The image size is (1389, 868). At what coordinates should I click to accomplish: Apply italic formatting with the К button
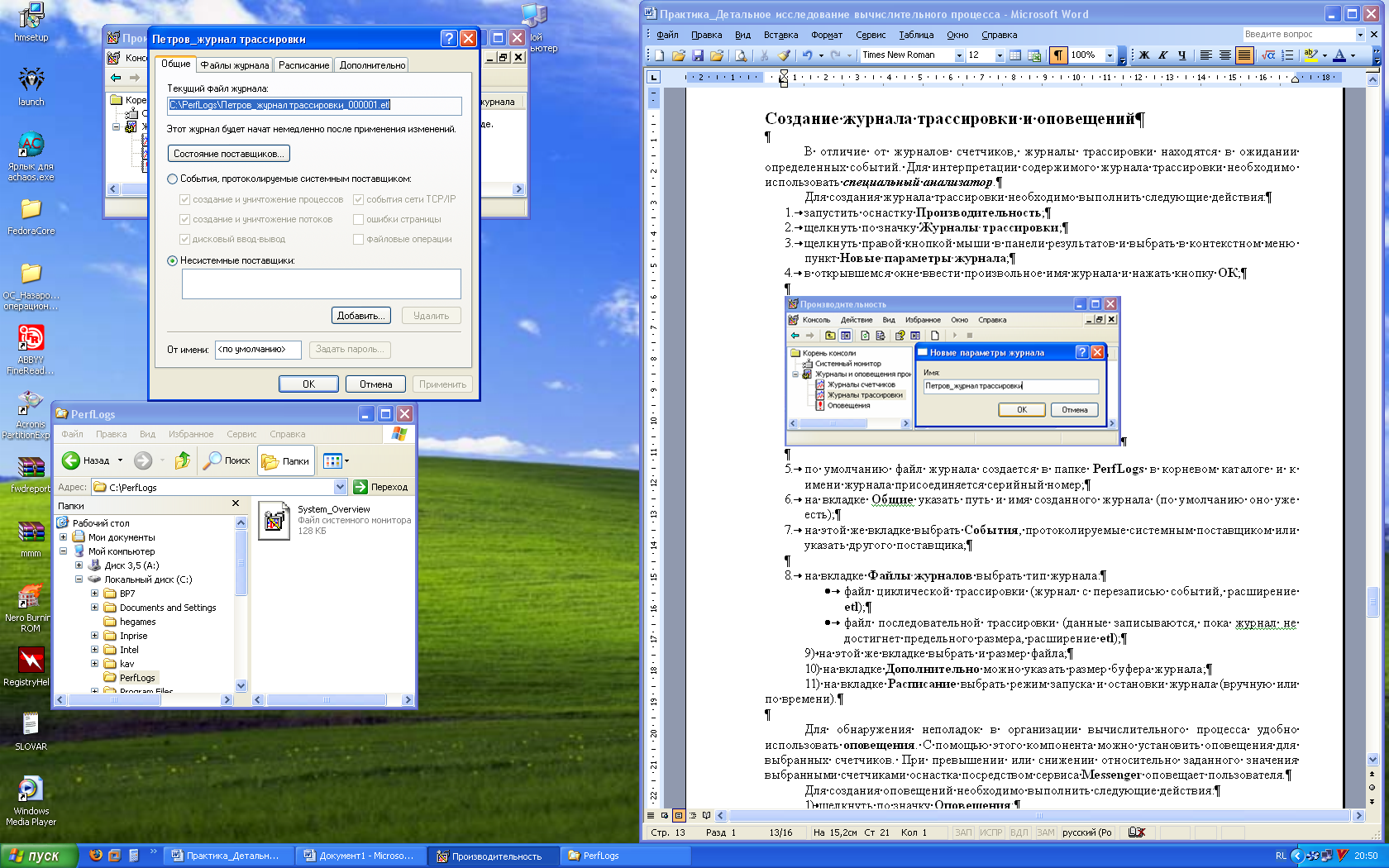(x=1163, y=55)
